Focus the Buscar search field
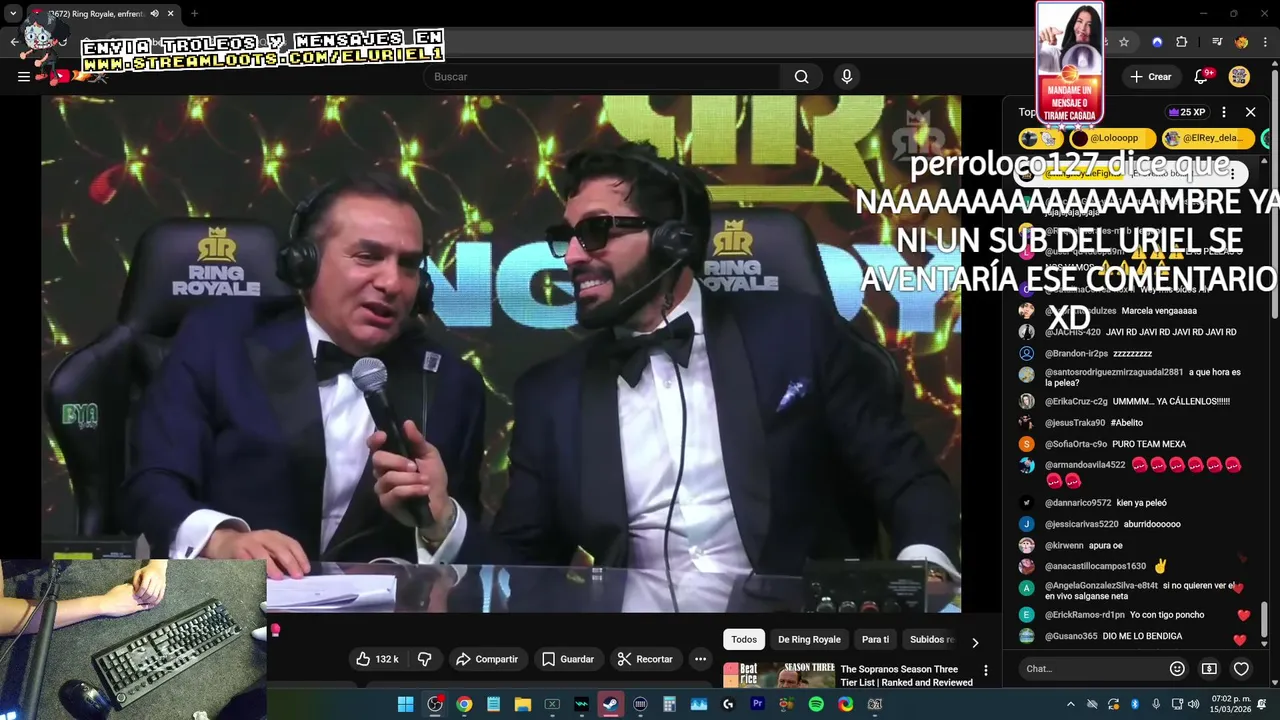1280x720 pixels. (602, 77)
